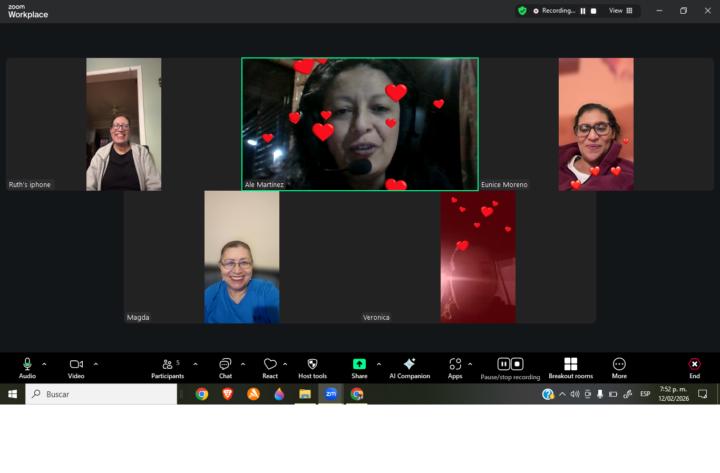720x473 pixels.
Task: Switch to Zoom taskbar icon
Action: point(331,394)
